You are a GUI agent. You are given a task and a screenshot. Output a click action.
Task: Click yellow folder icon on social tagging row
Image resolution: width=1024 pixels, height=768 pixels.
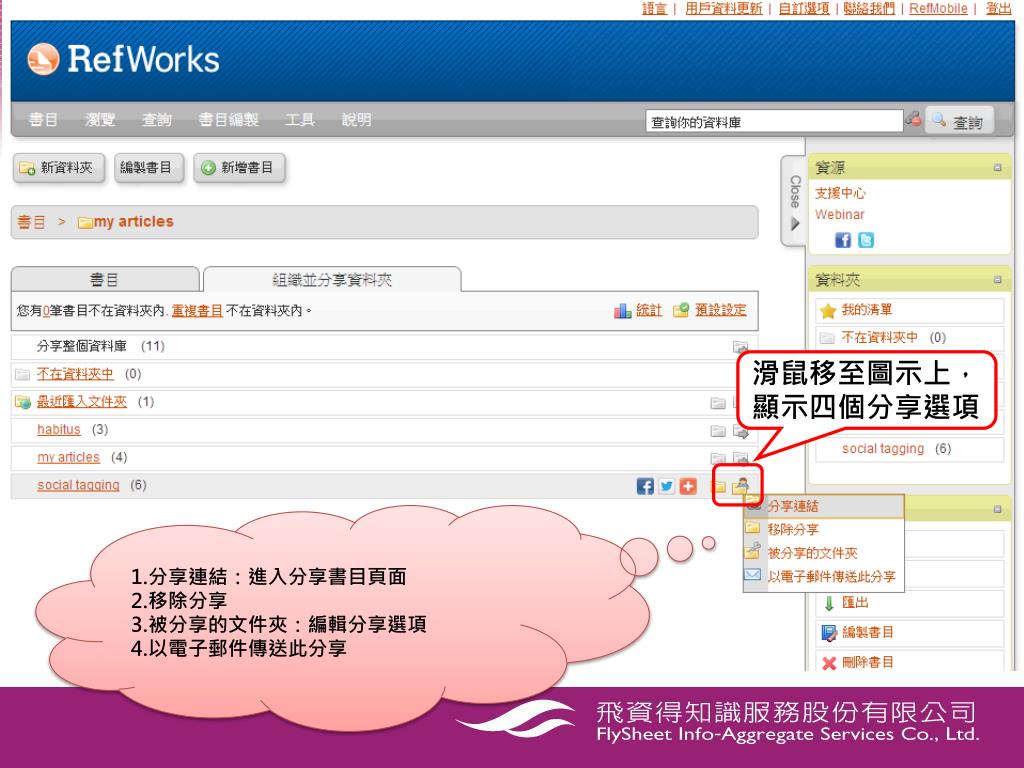(x=718, y=487)
